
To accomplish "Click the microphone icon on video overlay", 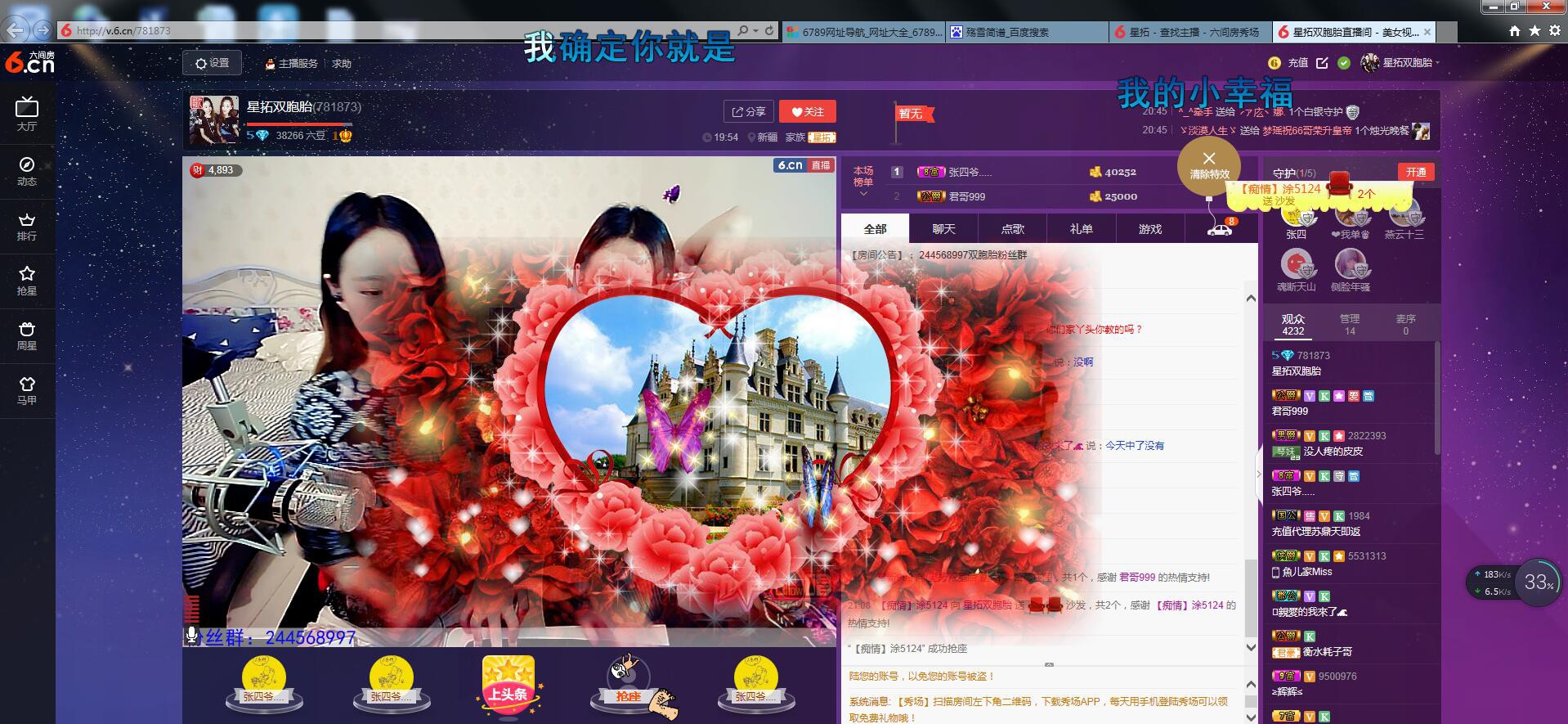I will click(x=192, y=636).
